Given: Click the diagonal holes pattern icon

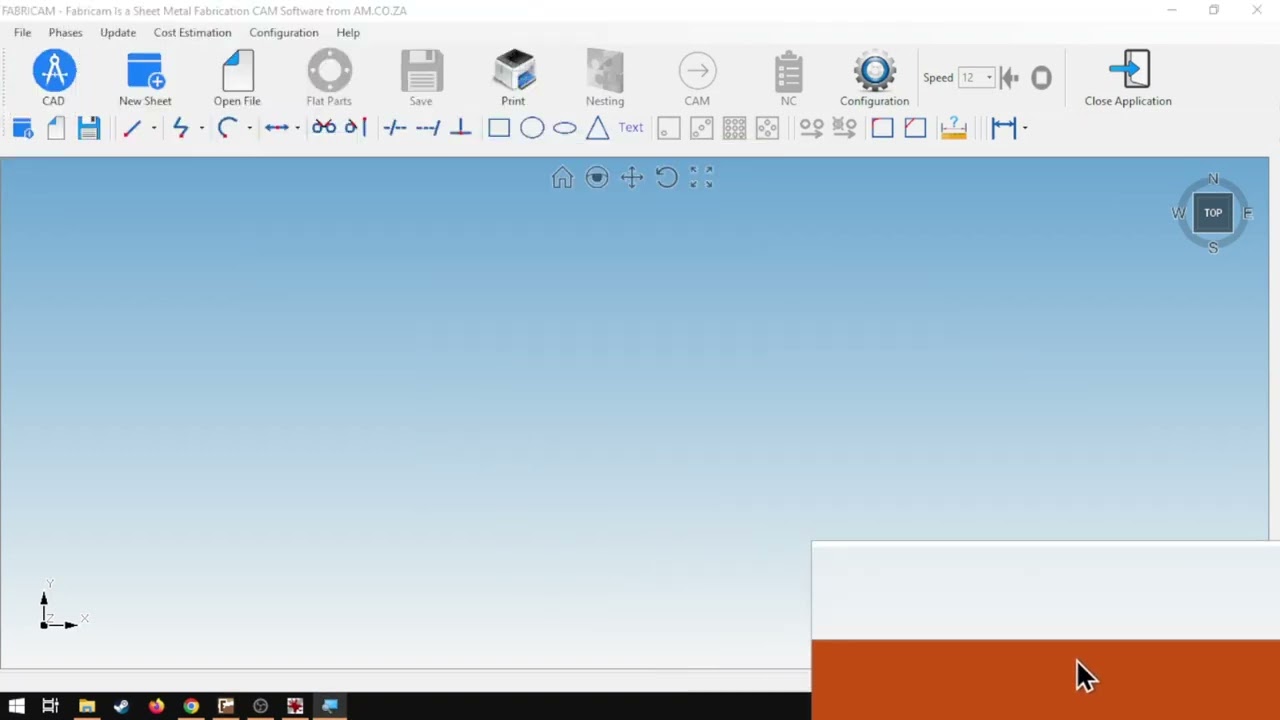Looking at the screenshot, I should pos(702,128).
